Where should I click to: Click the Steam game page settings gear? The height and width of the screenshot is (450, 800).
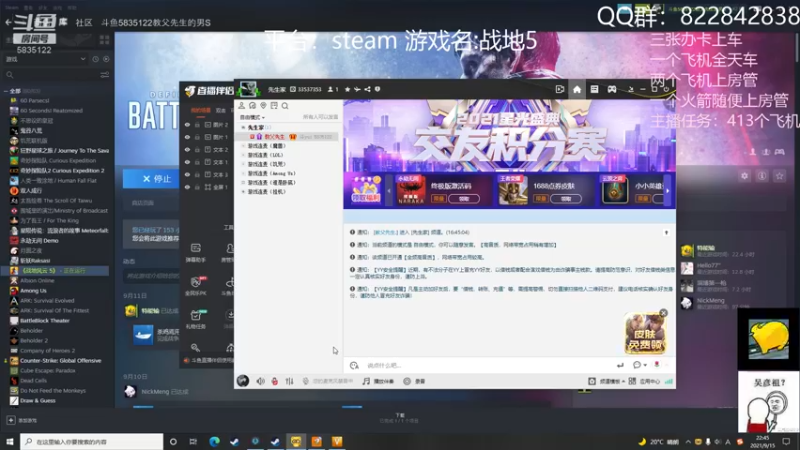pos(744,176)
